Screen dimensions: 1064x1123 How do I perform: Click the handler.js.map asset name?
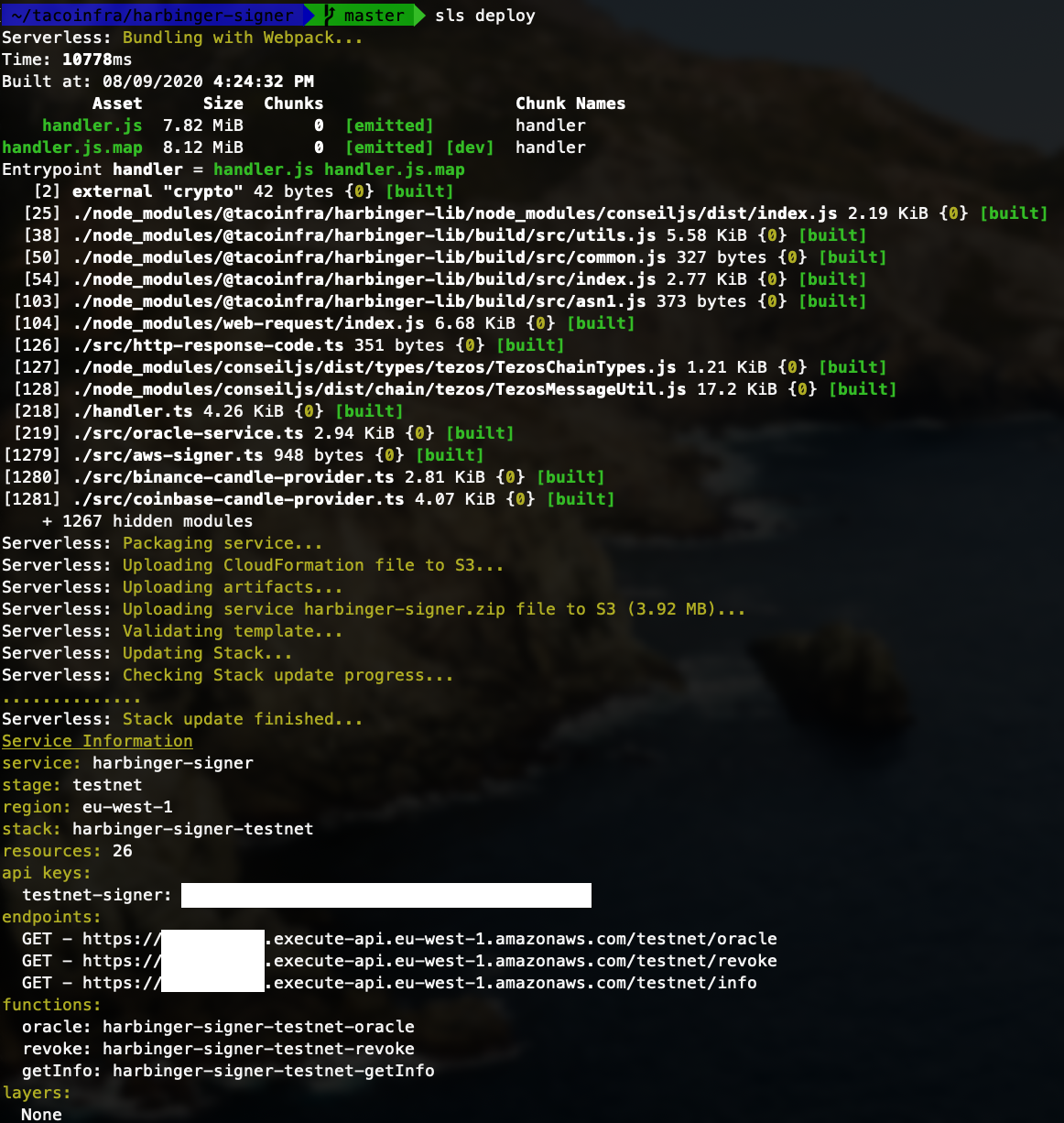pyautogui.click(x=72, y=147)
